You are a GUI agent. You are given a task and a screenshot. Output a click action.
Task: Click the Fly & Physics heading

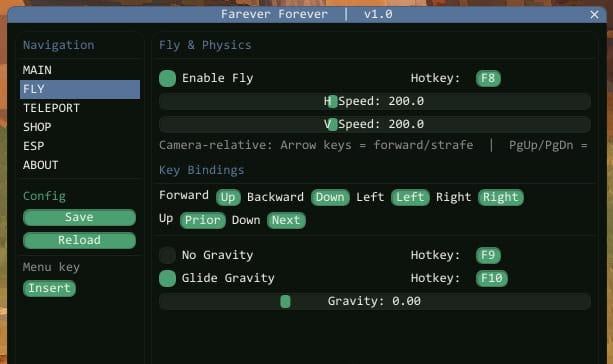coord(205,45)
